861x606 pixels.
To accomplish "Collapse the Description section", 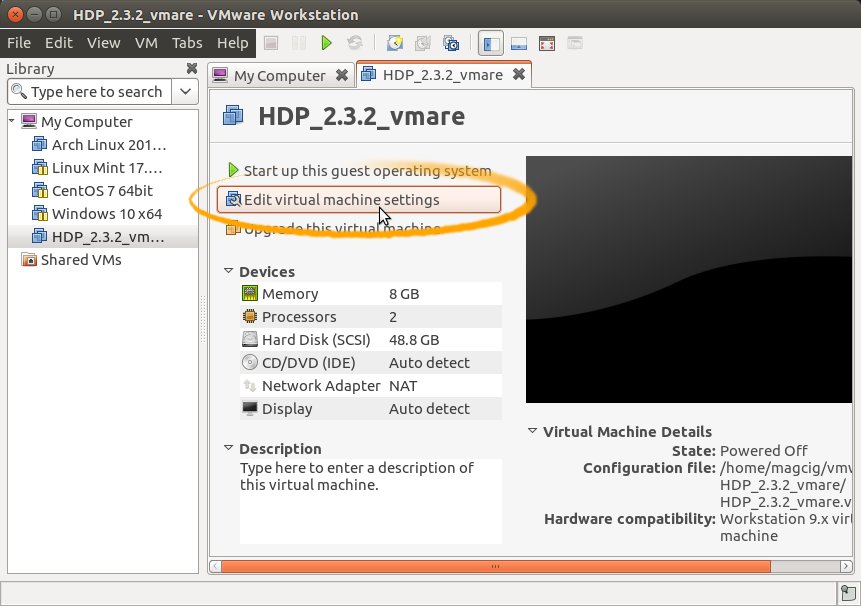I will pyautogui.click(x=228, y=448).
